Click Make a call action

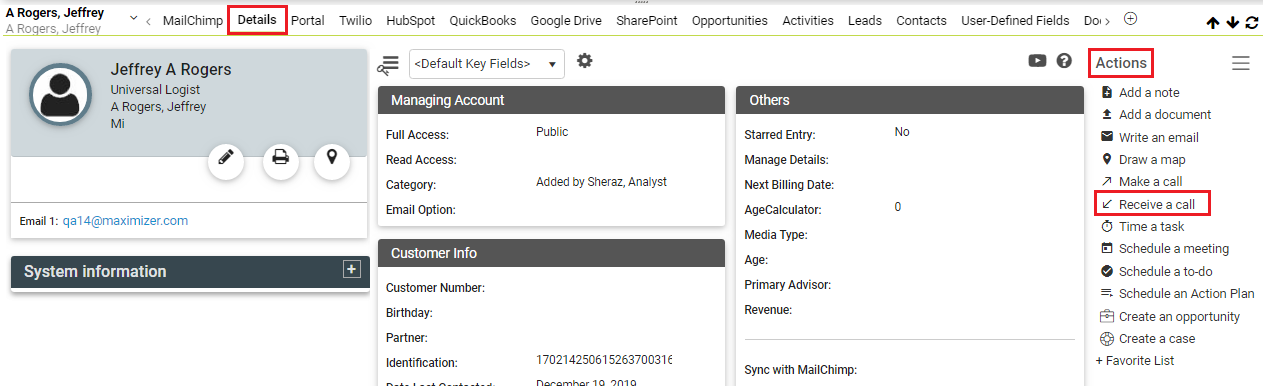[1150, 182]
